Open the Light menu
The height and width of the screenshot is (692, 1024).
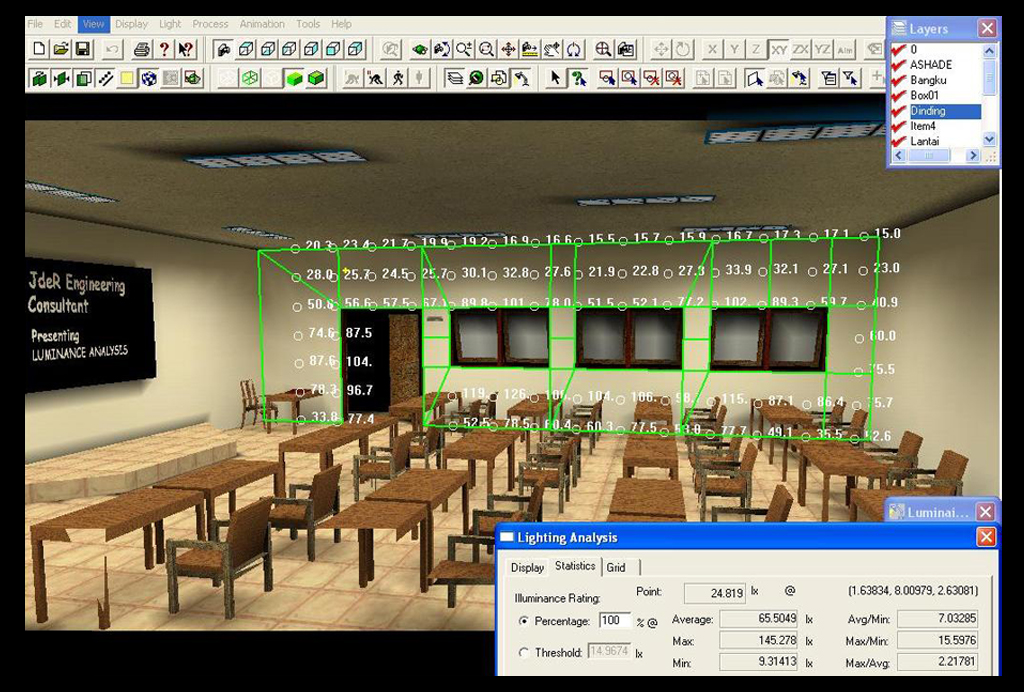(x=170, y=23)
